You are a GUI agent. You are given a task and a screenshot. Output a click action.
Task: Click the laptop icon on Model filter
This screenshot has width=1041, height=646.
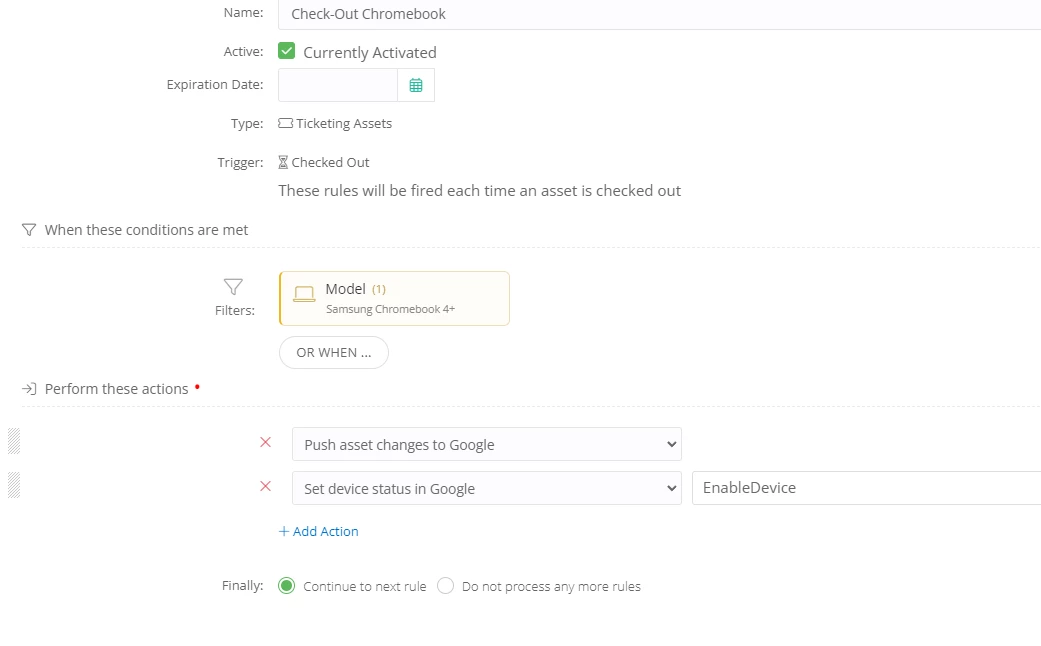tap(304, 294)
